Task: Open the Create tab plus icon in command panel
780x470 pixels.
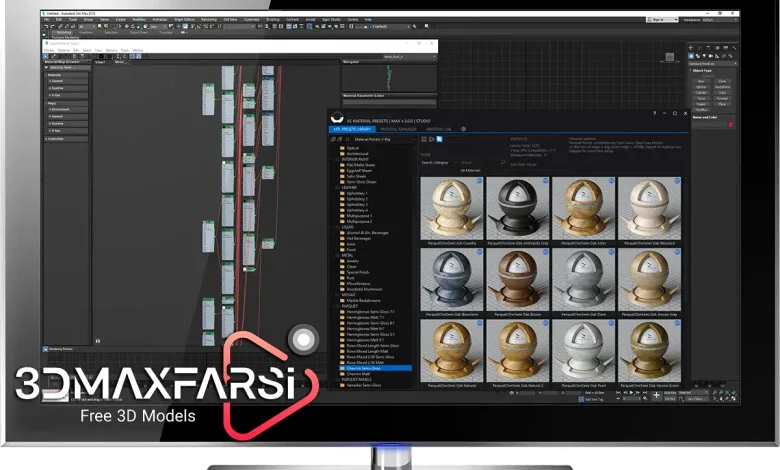Action: 691,48
